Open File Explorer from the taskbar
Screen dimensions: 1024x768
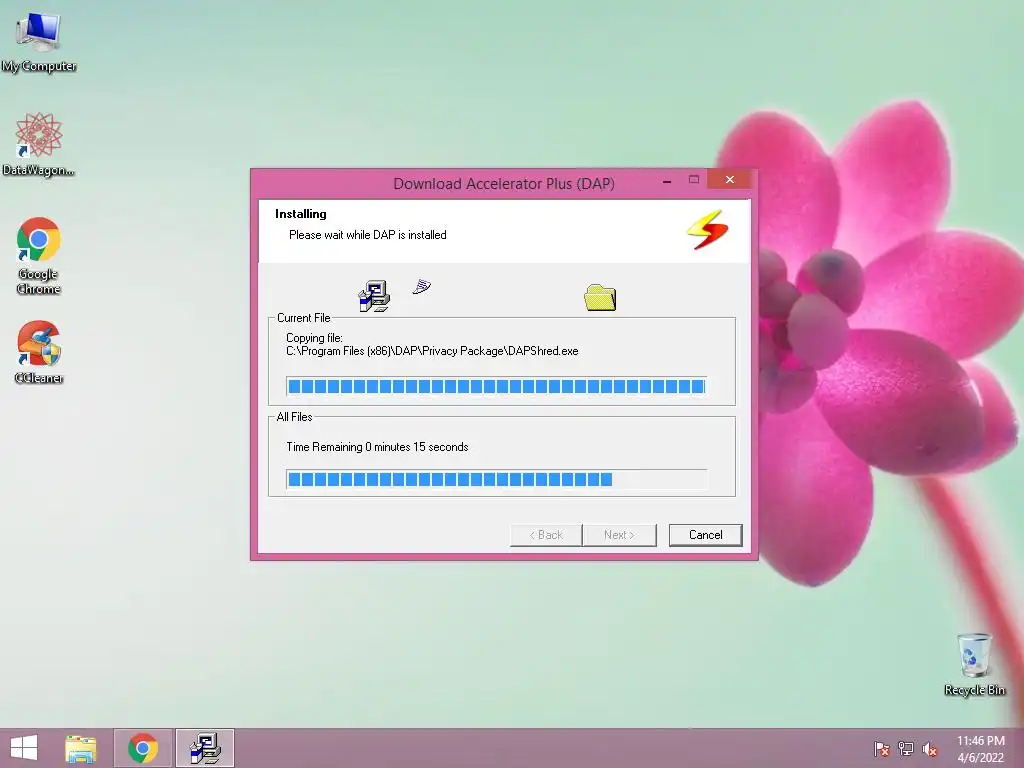coord(81,748)
